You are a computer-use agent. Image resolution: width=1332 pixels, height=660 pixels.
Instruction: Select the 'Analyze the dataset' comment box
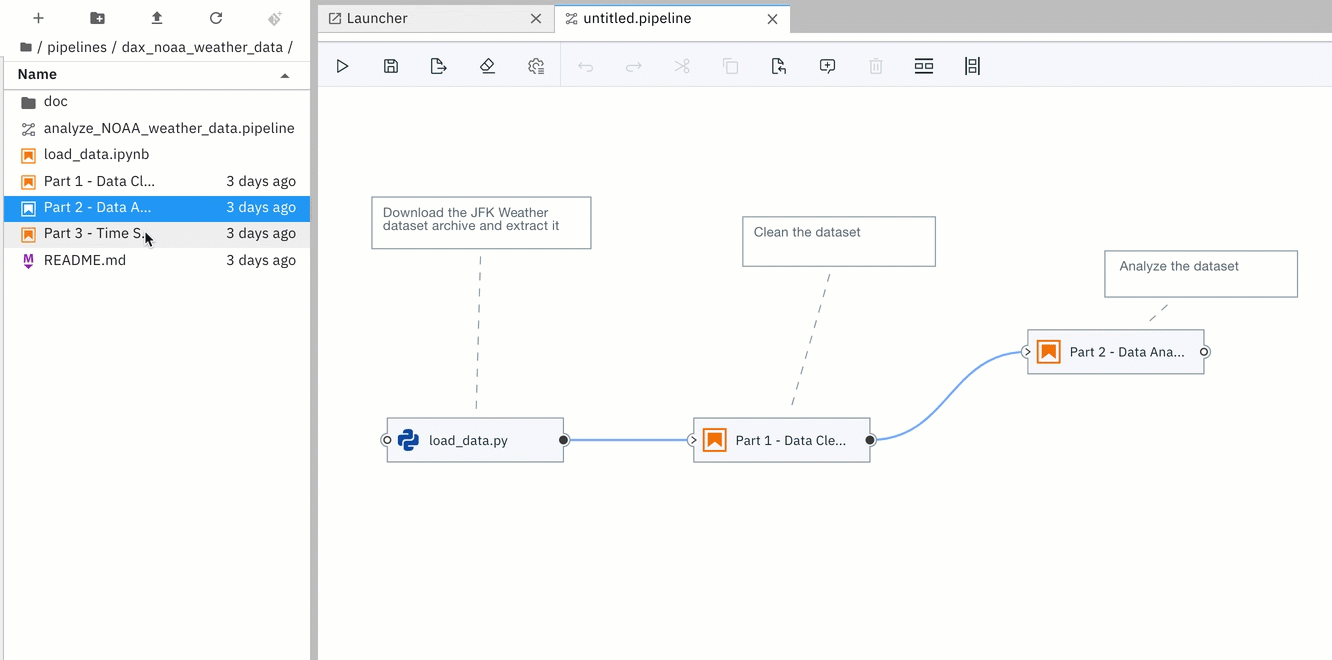click(1201, 274)
